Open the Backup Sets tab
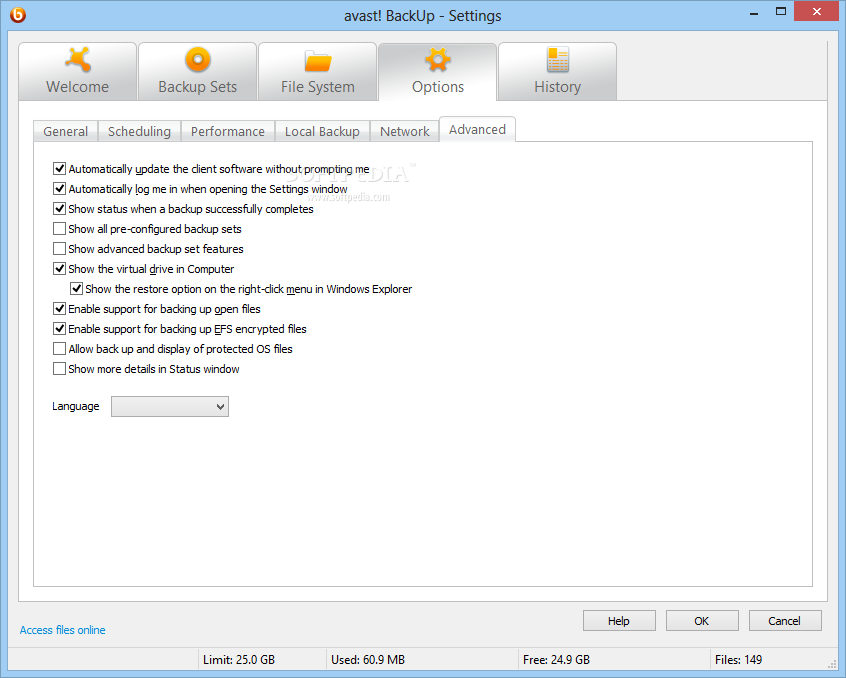 coord(197,71)
